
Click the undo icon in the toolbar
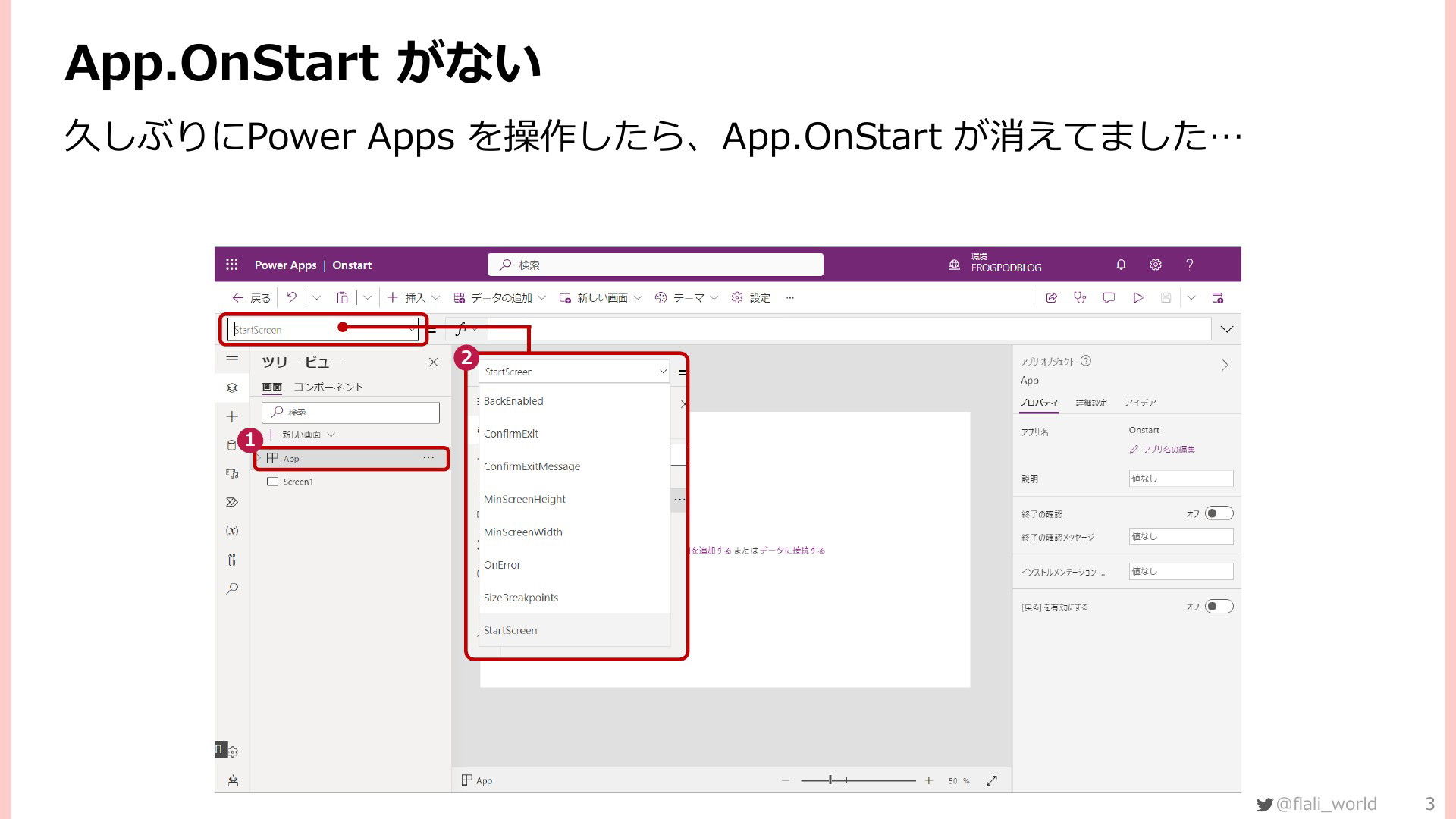coord(291,298)
